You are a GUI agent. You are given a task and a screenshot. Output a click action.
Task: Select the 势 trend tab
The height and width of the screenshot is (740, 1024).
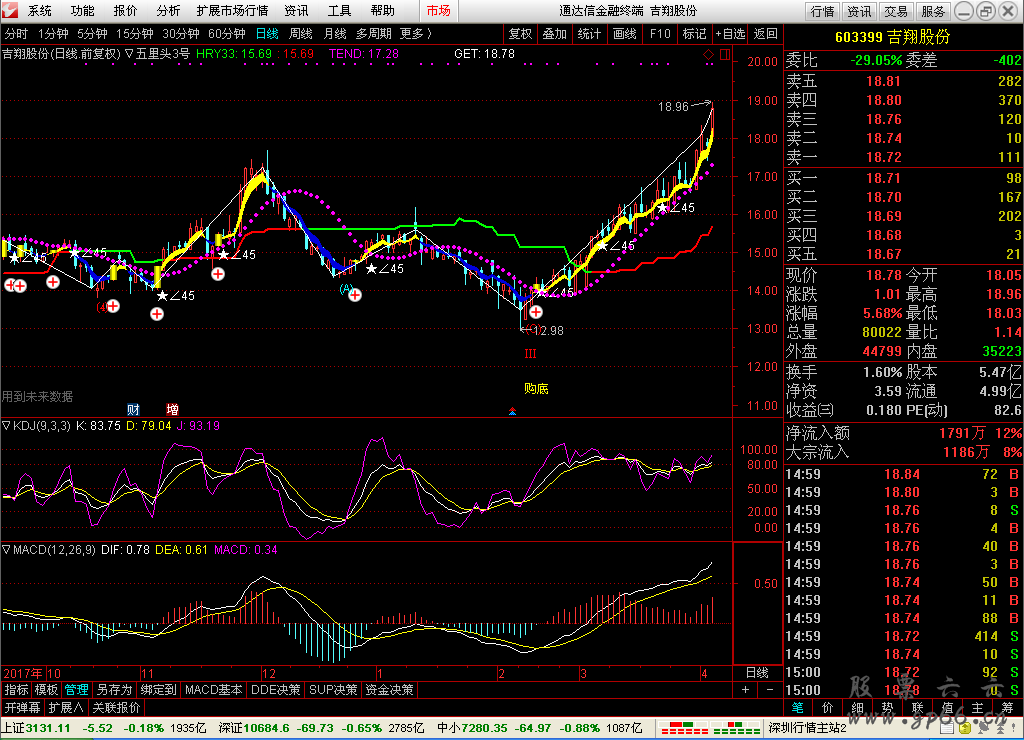point(888,708)
